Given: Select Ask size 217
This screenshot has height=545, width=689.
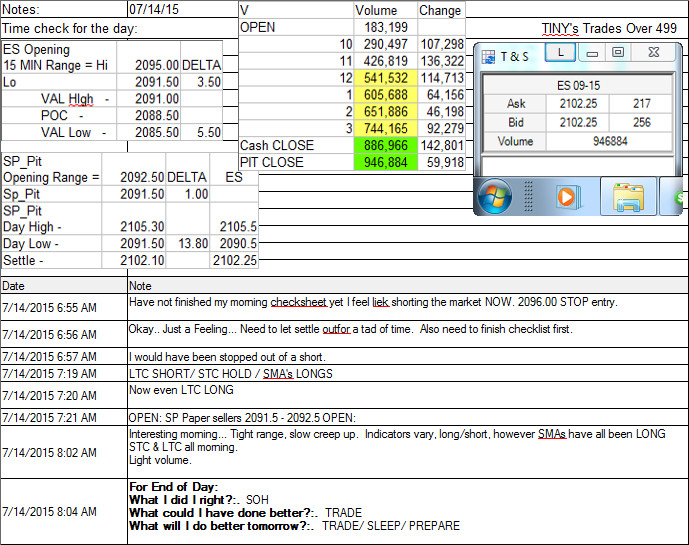Looking at the screenshot, I should 641,104.
